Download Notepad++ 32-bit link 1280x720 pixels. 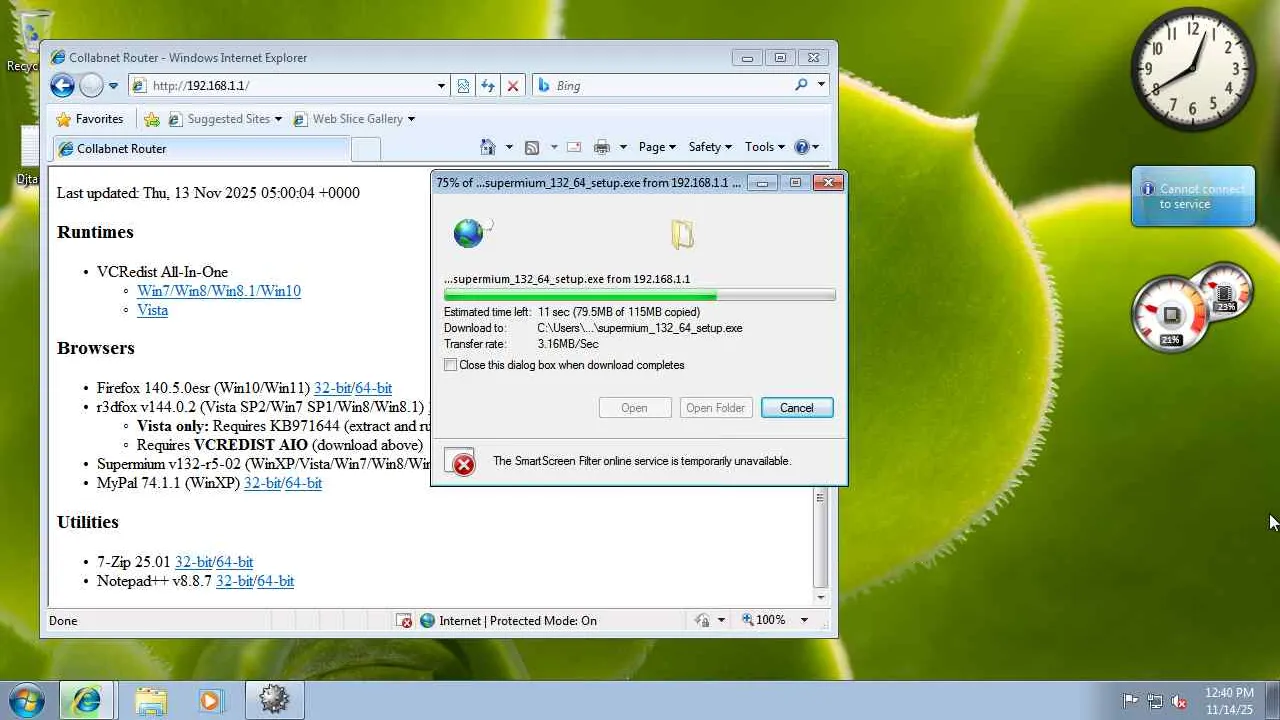(x=234, y=581)
